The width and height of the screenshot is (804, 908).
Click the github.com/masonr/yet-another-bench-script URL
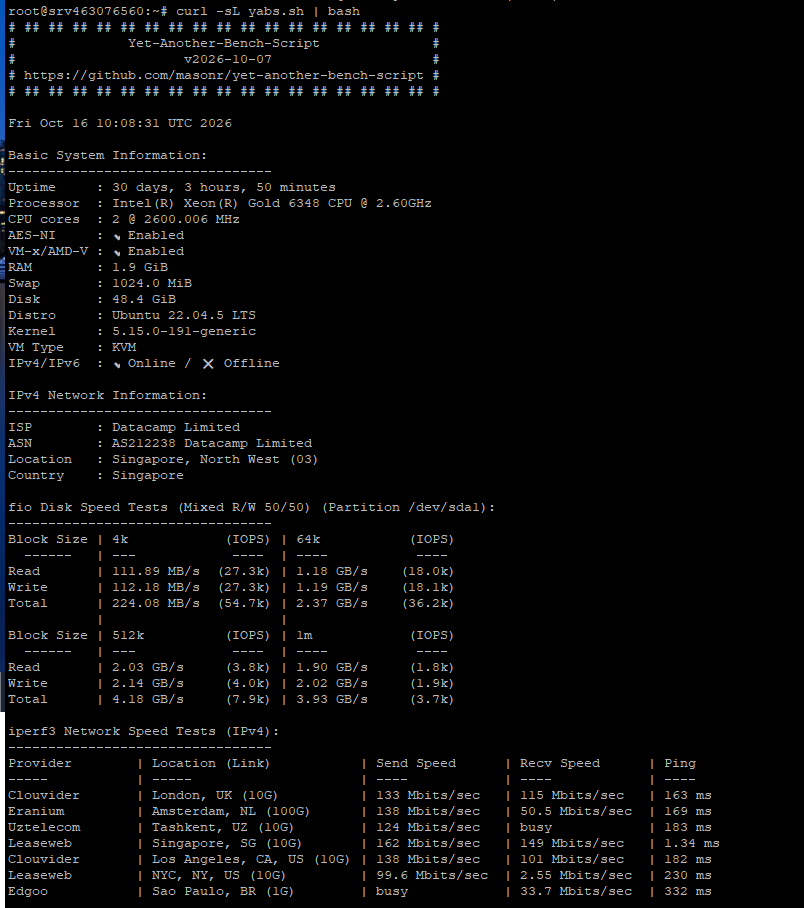(x=224, y=75)
